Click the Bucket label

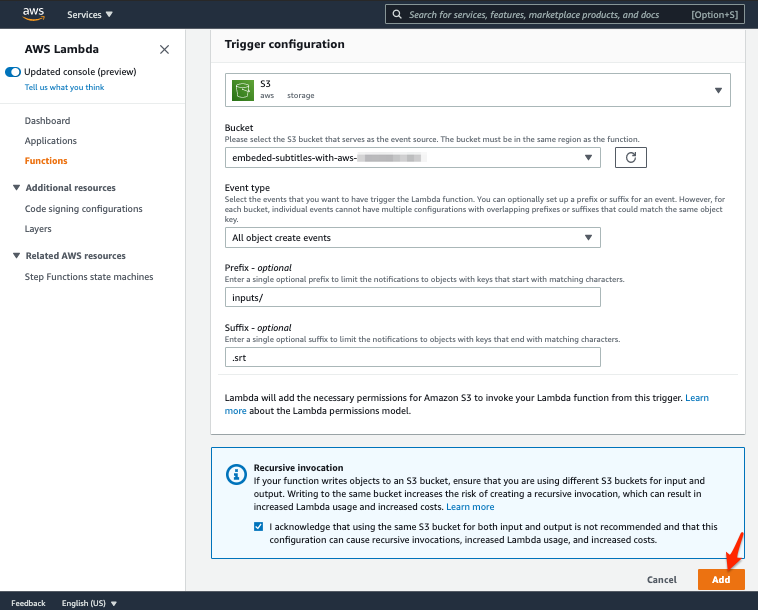pyautogui.click(x=239, y=128)
